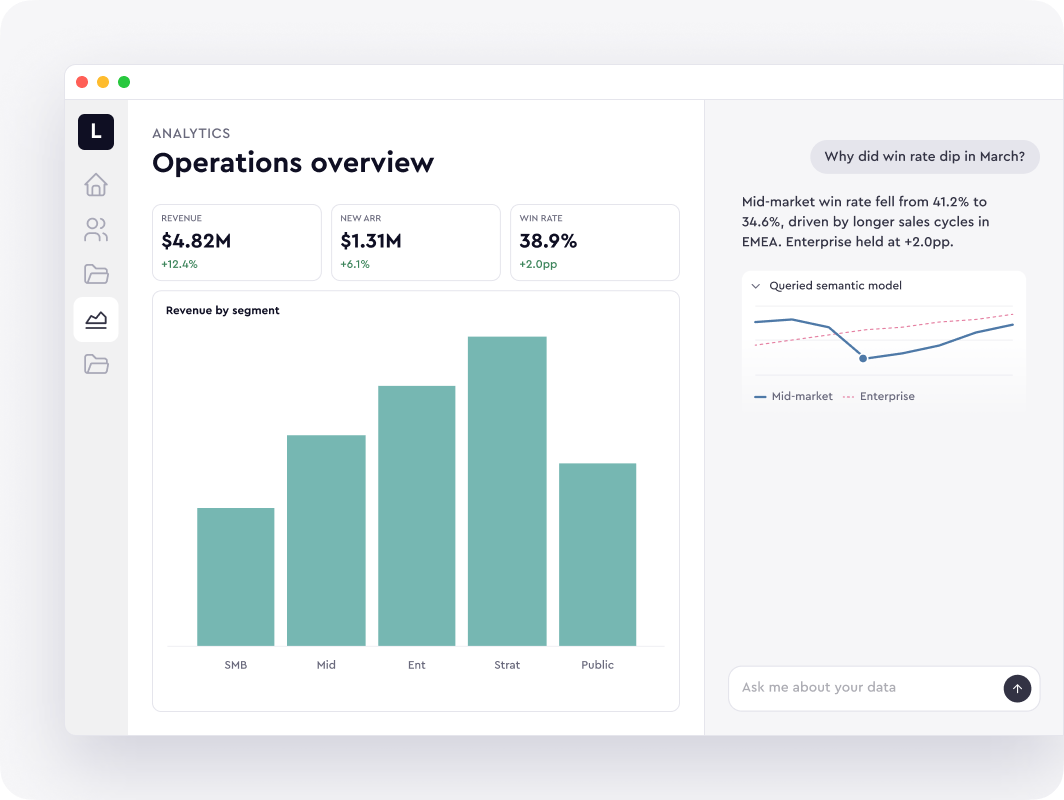Screen dimensions: 1064x800
Task: Send the chat message with arrow button
Action: (x=1017, y=688)
